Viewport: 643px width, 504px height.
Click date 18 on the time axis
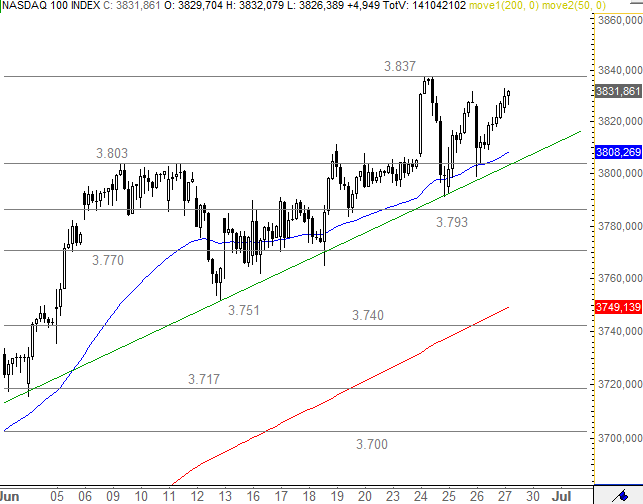pyautogui.click(x=309, y=497)
